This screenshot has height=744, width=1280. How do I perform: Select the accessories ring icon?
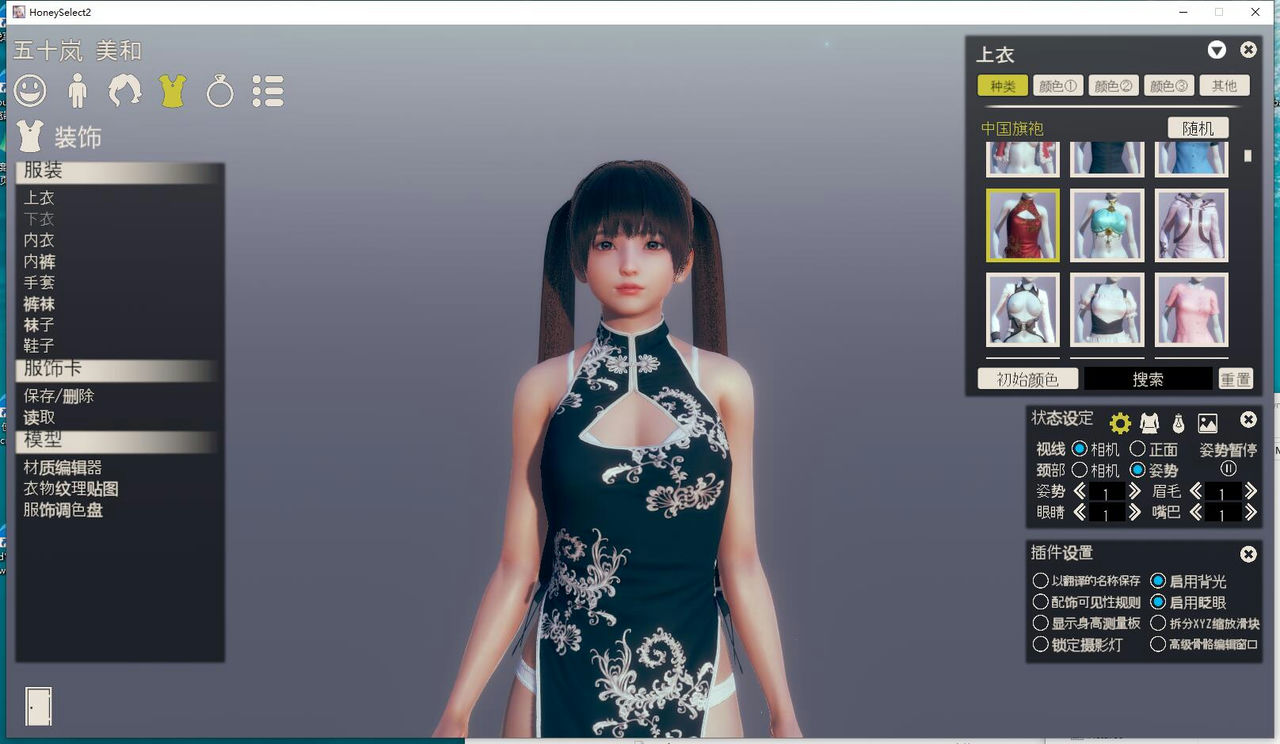coord(218,92)
